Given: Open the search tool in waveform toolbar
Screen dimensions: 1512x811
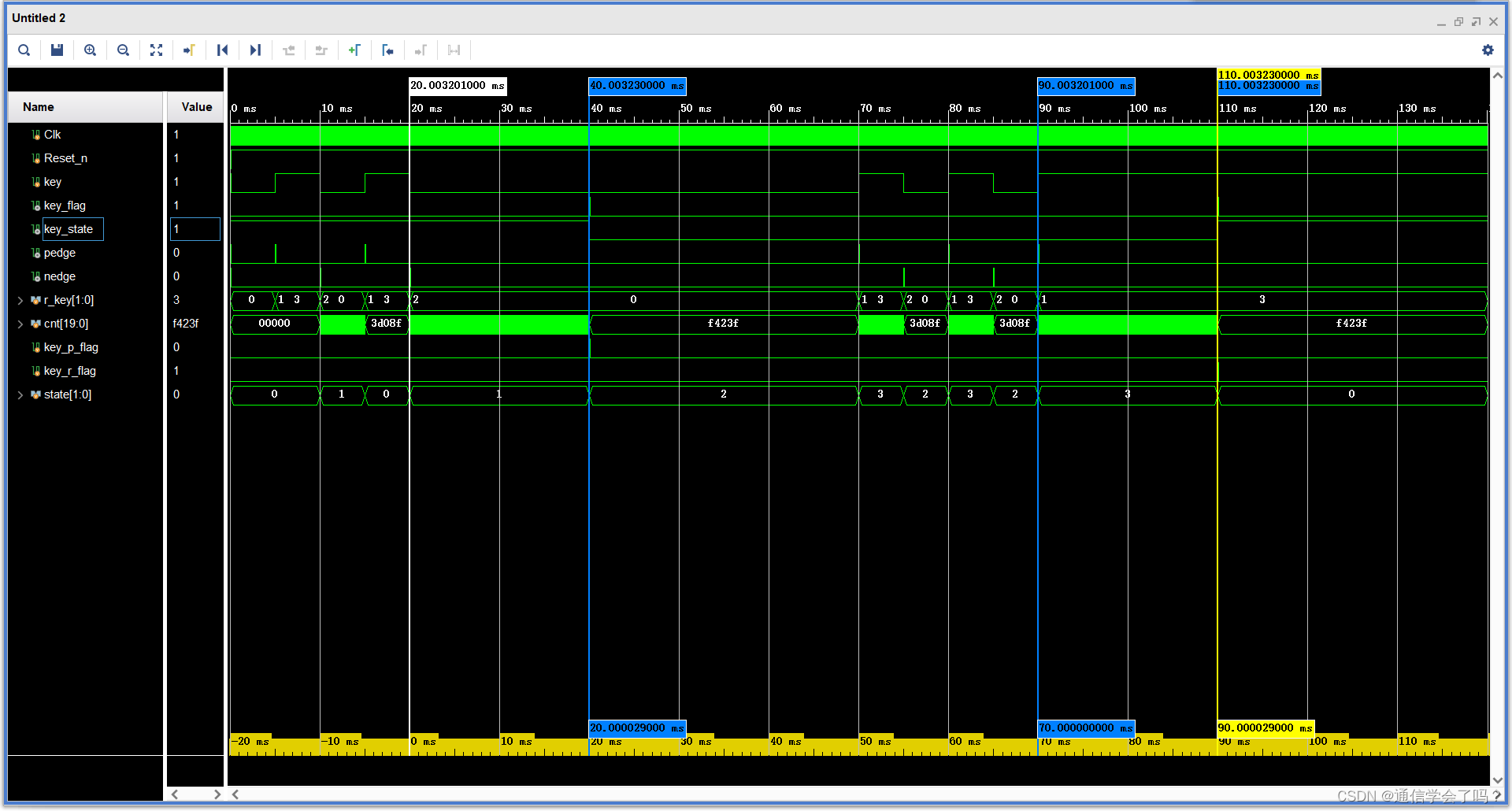Looking at the screenshot, I should click(24, 50).
